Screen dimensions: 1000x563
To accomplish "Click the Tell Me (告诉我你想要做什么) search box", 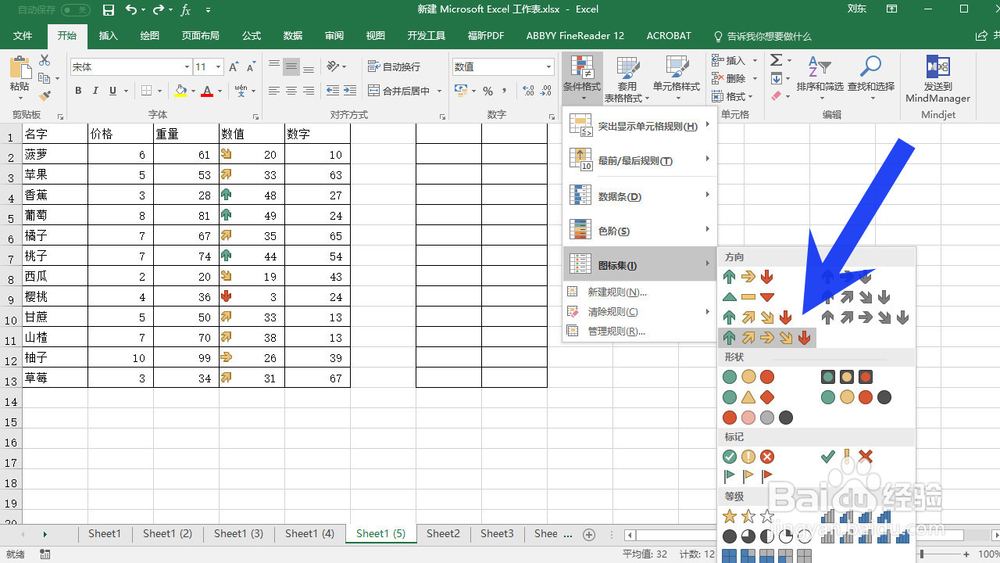I will click(762, 36).
